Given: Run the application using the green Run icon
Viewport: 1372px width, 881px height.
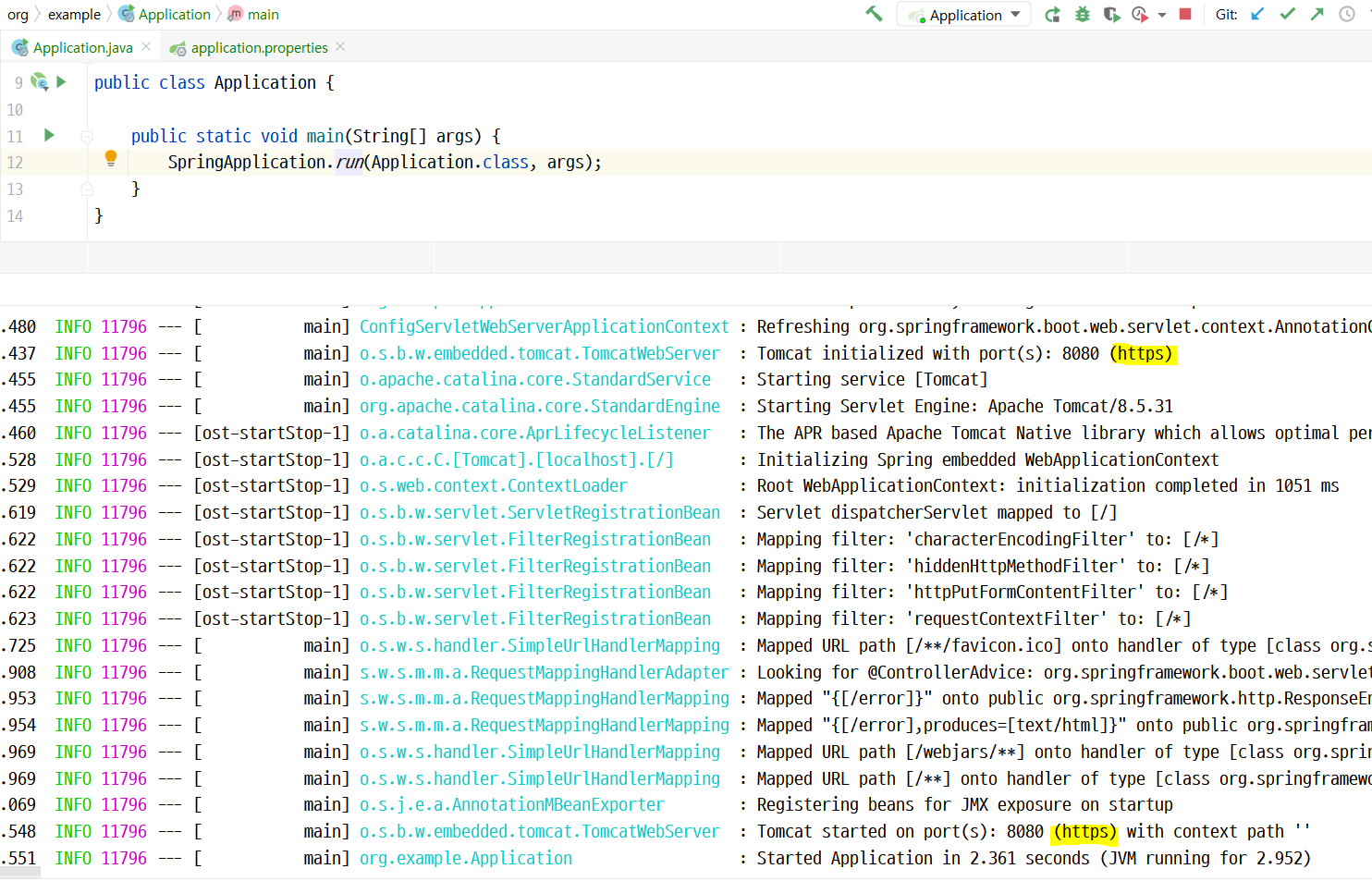Looking at the screenshot, I should (x=1052, y=14).
